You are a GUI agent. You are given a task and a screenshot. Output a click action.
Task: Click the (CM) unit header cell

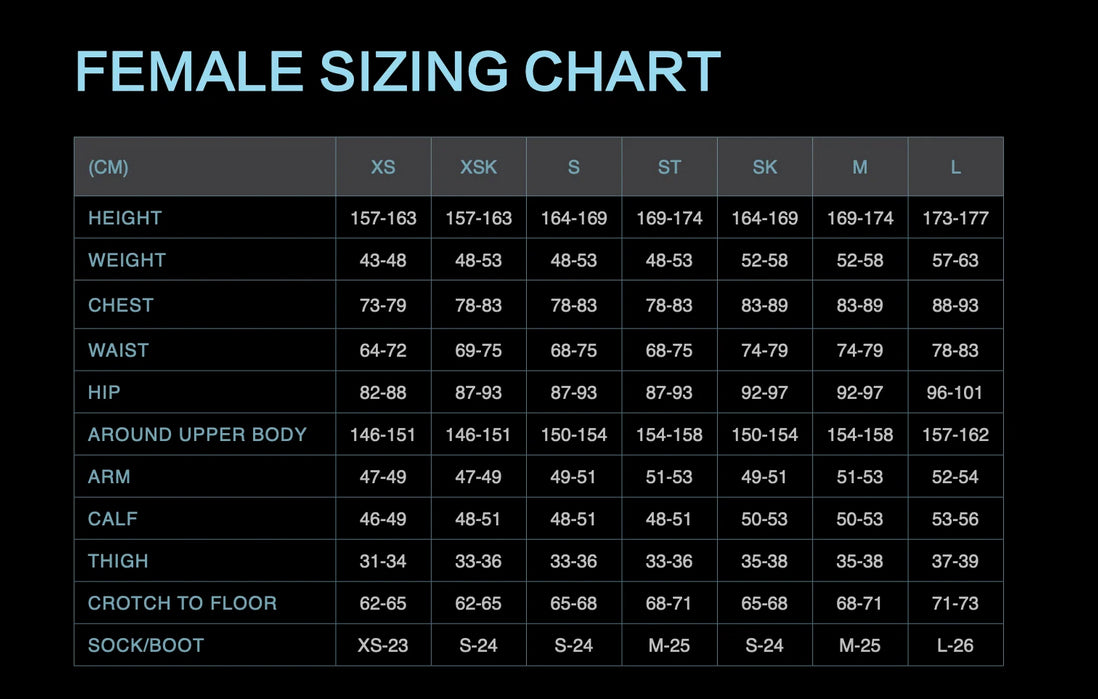click(108, 167)
